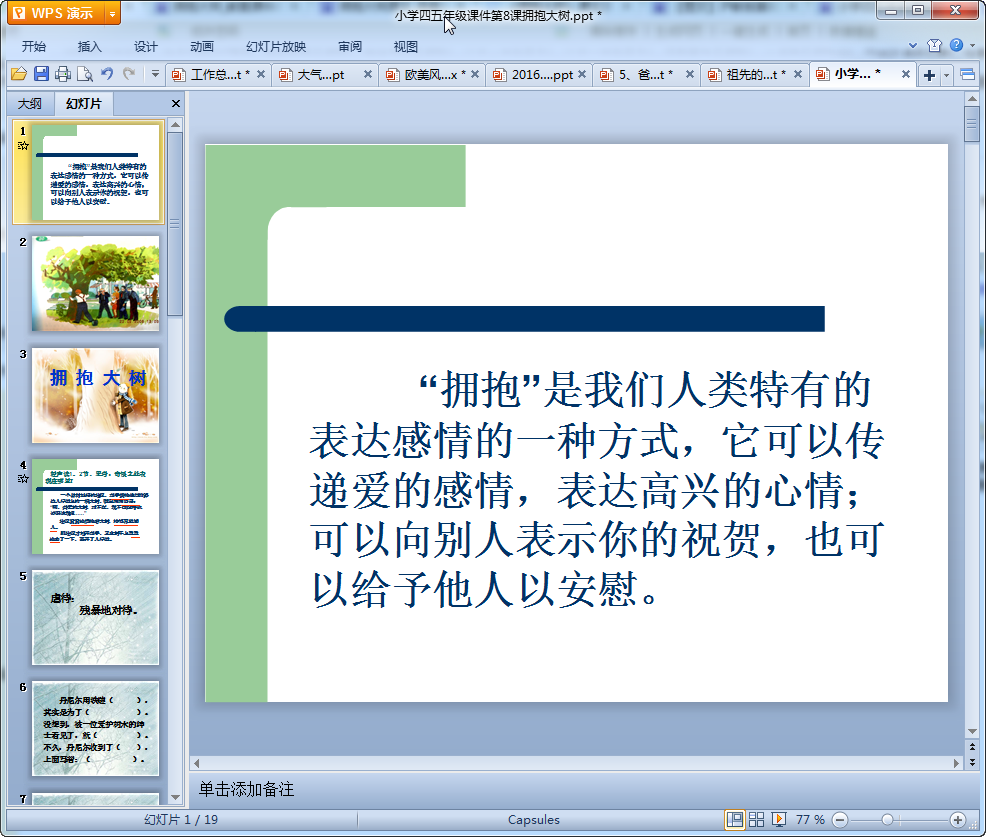Open the file with the folder icon
Screen dimensions: 986x837
pyautogui.click(x=19, y=74)
